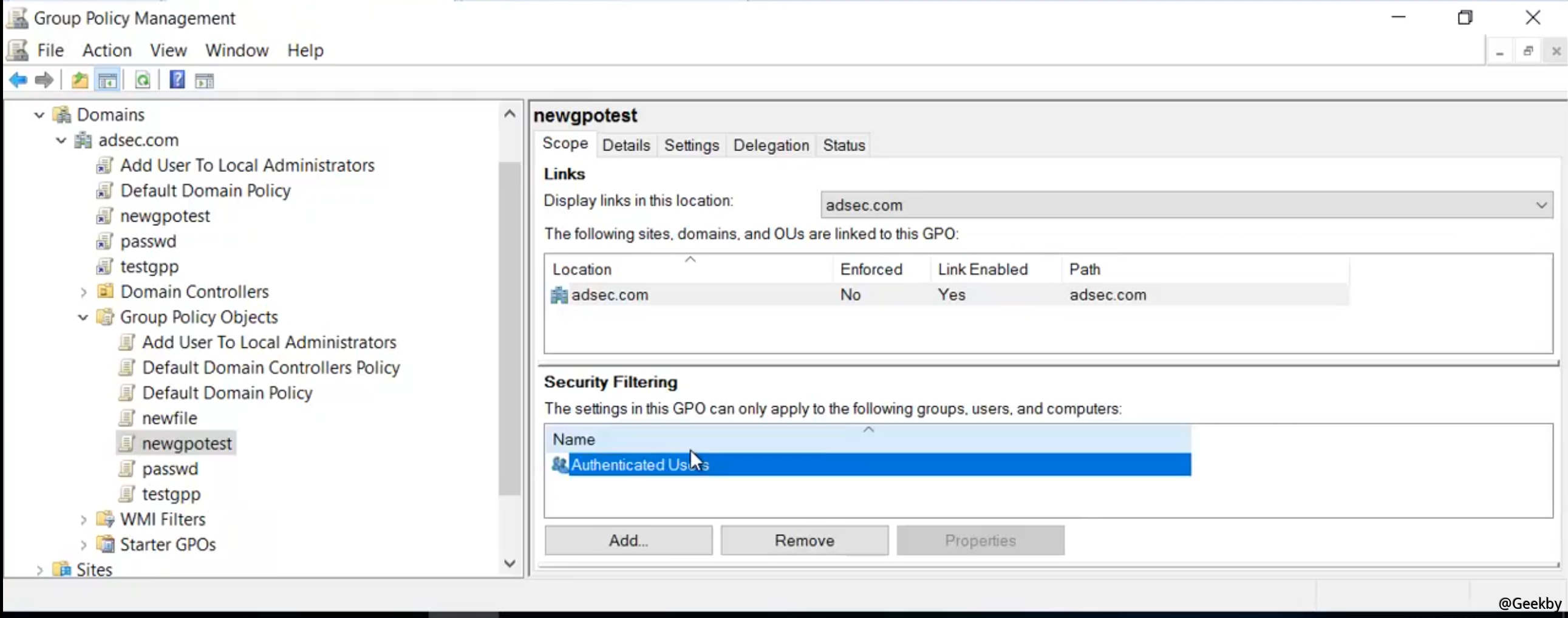Open the Help toolbar icon

(x=177, y=80)
